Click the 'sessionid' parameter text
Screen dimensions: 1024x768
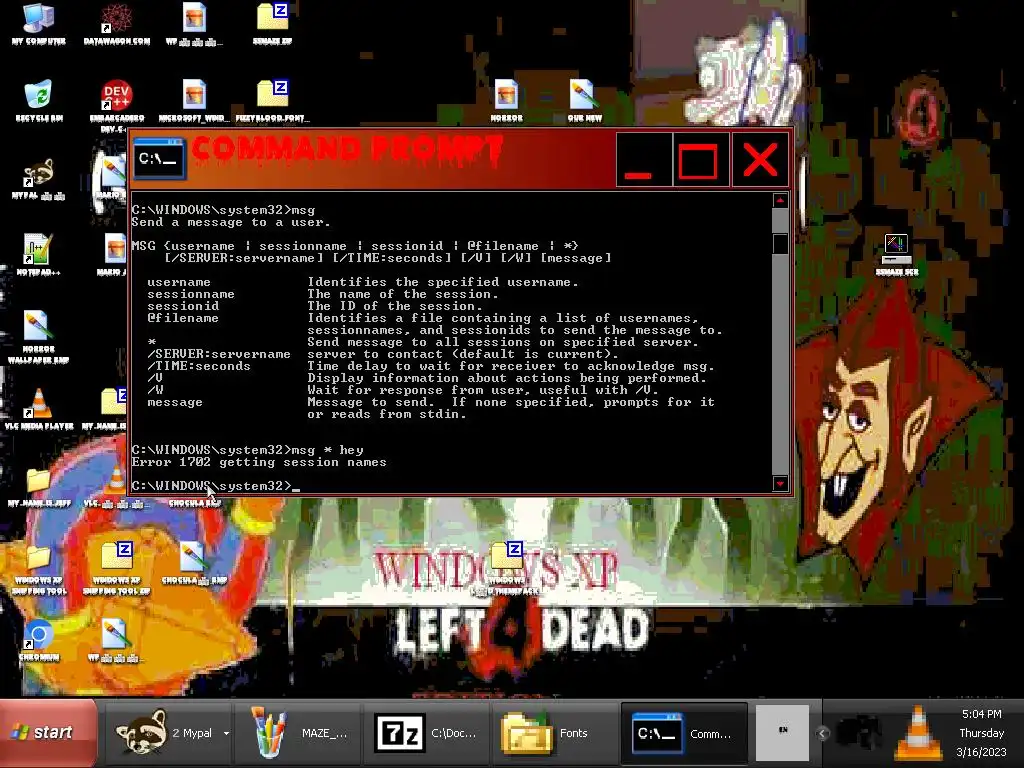pos(183,306)
